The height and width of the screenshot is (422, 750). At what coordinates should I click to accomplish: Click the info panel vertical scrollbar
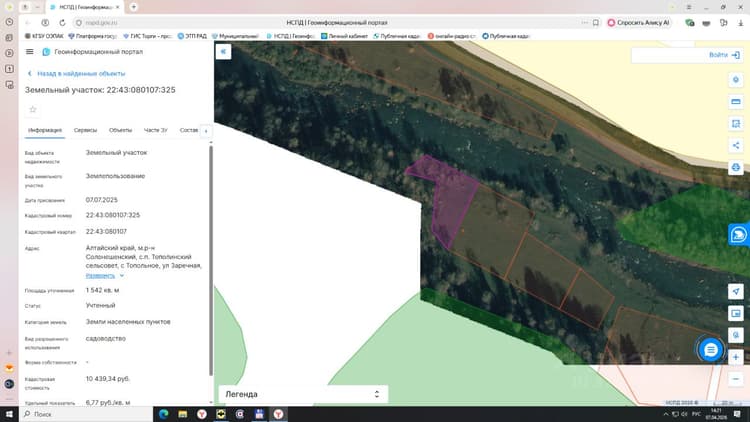point(211,261)
